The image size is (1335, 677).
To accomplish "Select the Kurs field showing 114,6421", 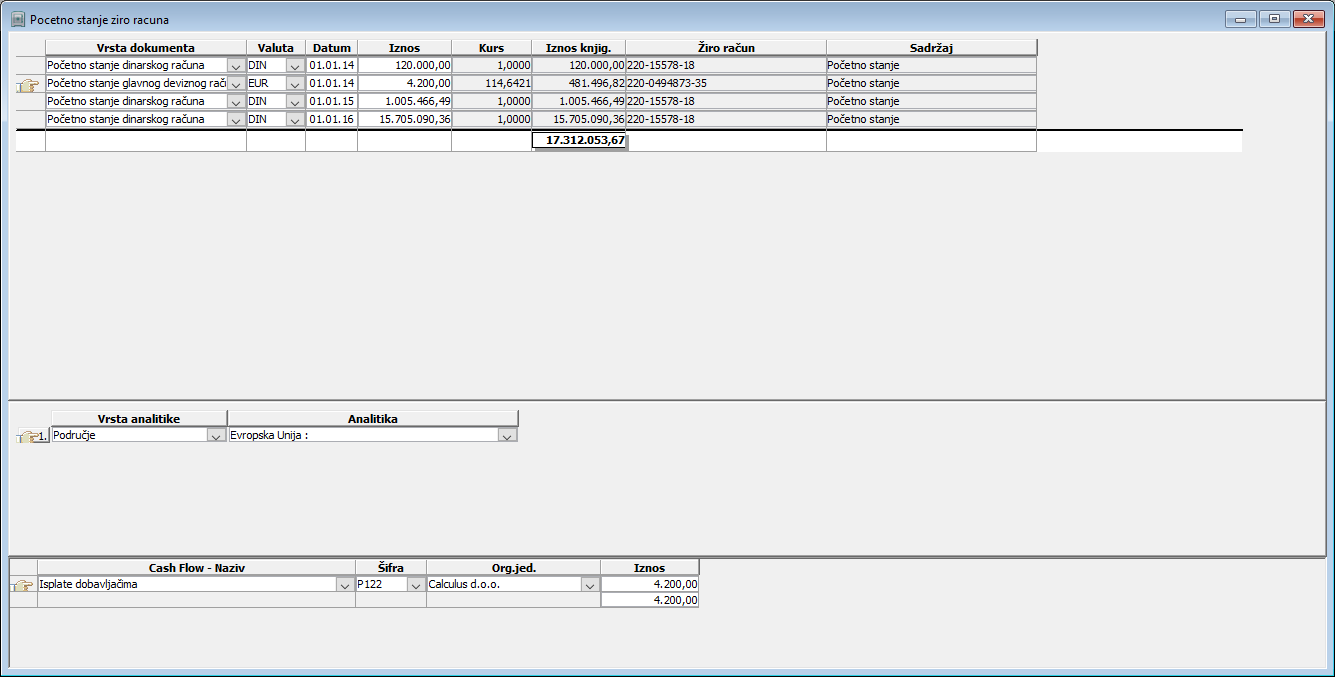I will (491, 83).
